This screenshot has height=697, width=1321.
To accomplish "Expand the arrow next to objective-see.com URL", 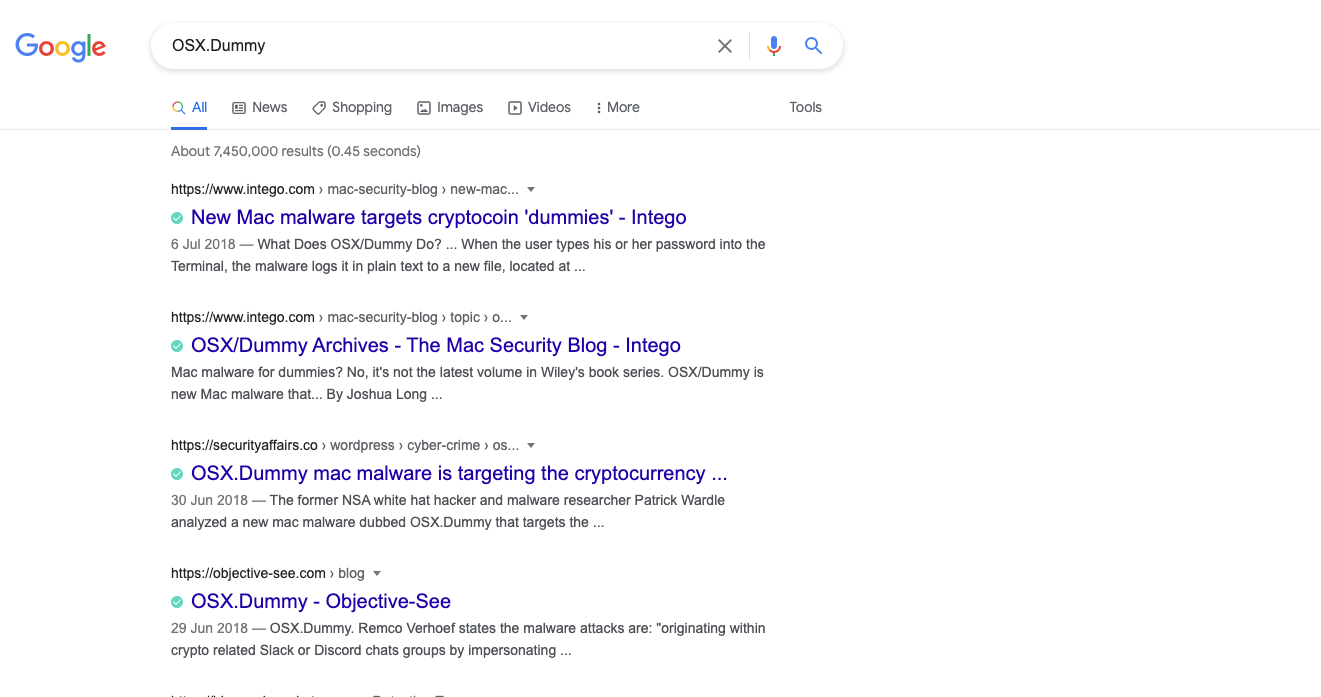I will tap(377, 573).
